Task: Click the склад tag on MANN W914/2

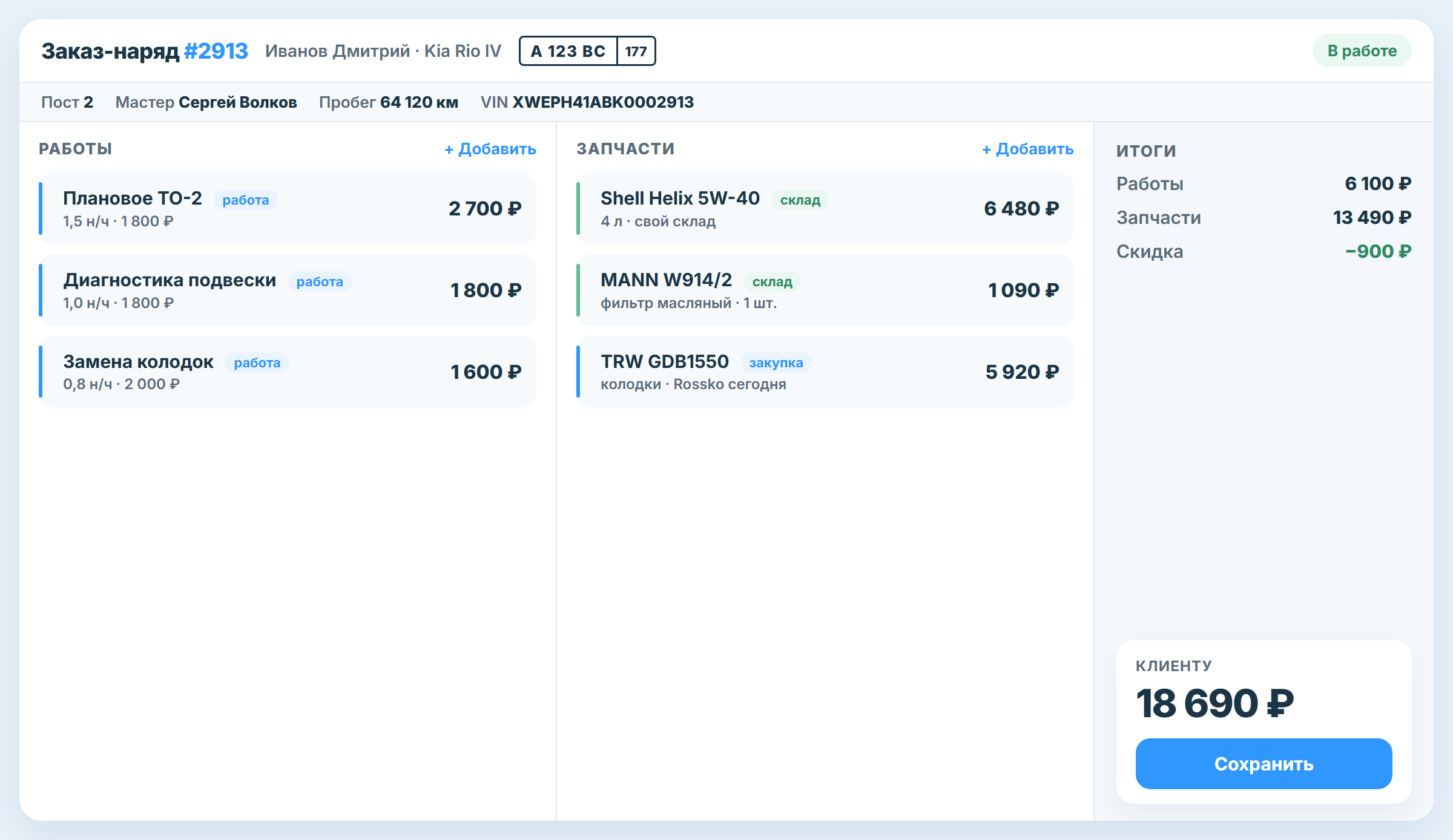Action: pyautogui.click(x=772, y=281)
